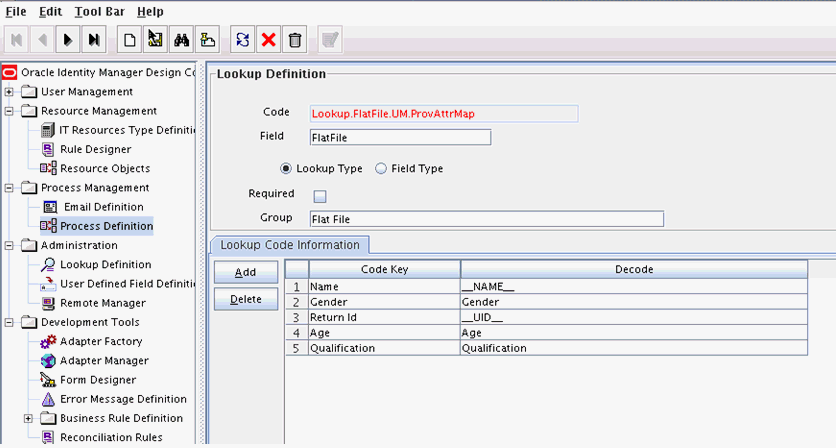Jump to last record toolbar button
The width and height of the screenshot is (836, 448).
[x=93, y=40]
